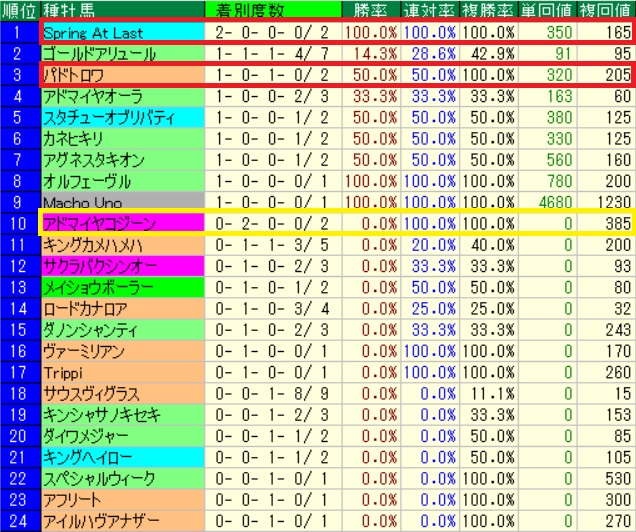Click the 14.3% win rate cell

(x=375, y=54)
